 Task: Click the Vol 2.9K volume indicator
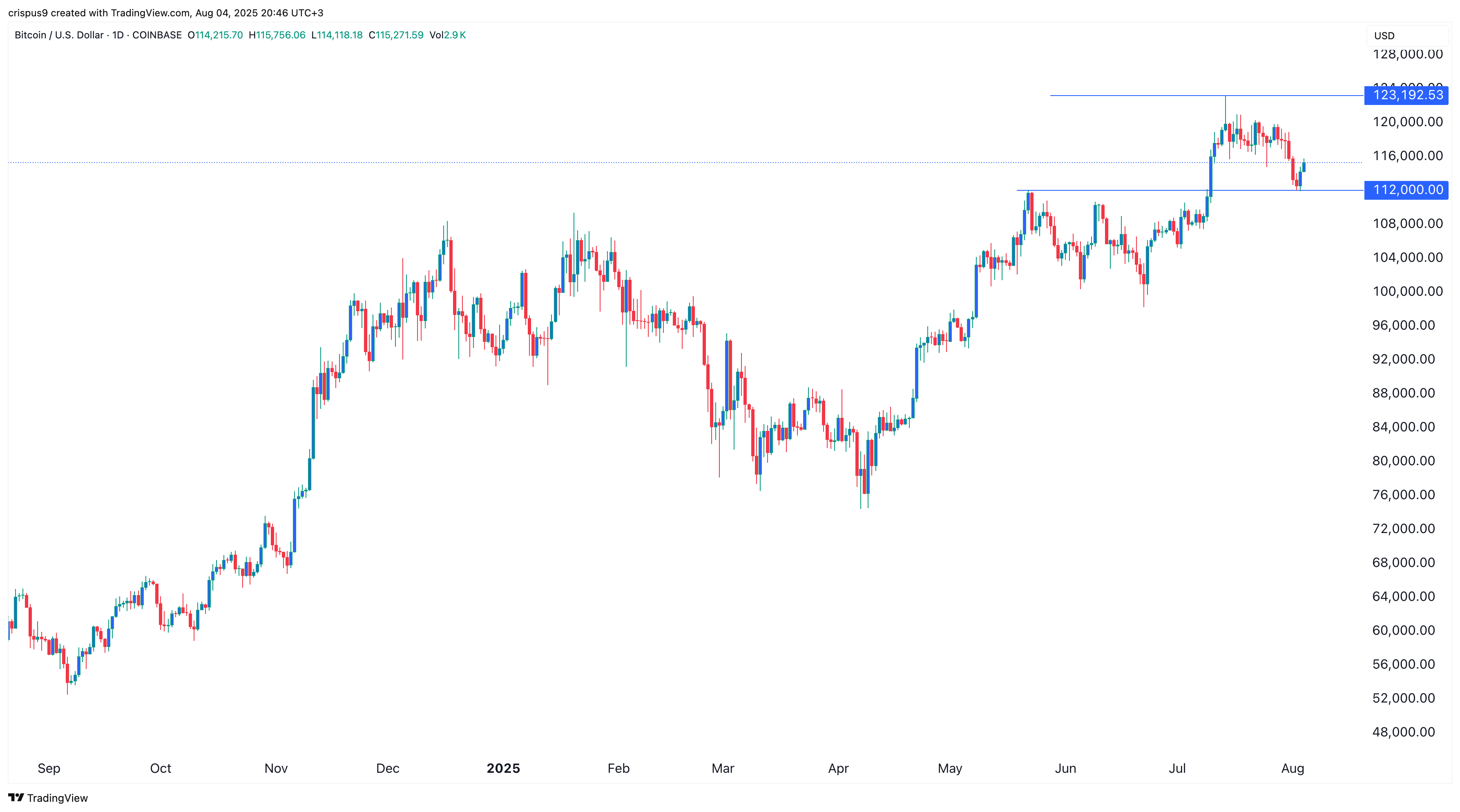click(447, 35)
